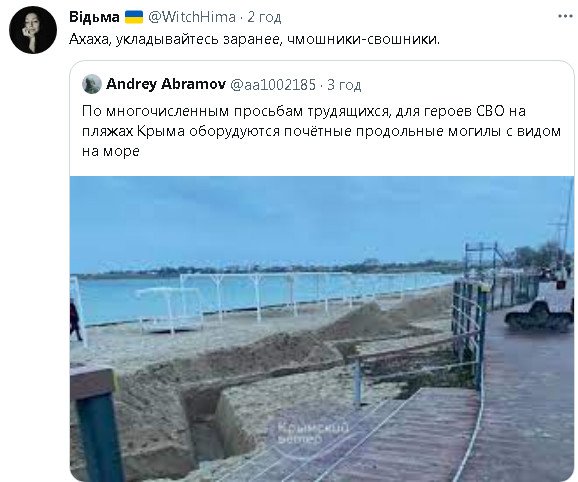The image size is (578, 482).
Task: Open the "3 год" quoted tweet timestamp
Action: (x=344, y=85)
